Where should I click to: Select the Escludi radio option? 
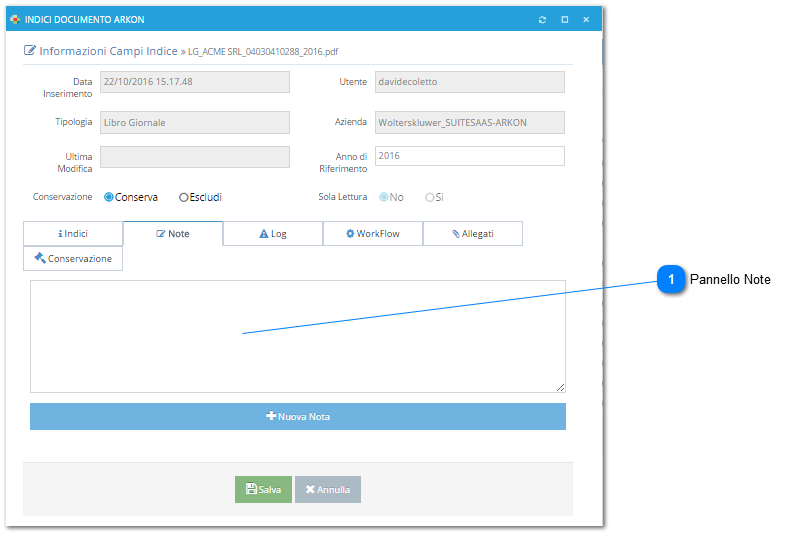184,197
